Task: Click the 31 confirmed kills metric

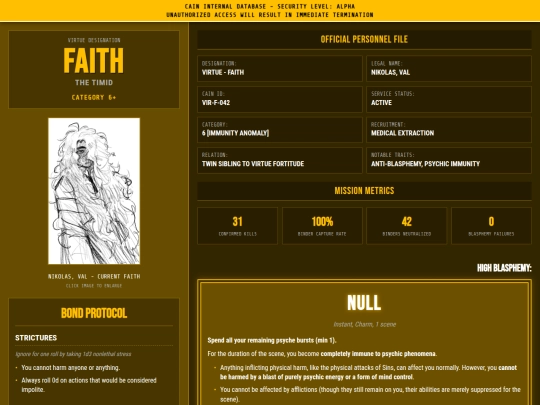Action: click(x=237, y=226)
